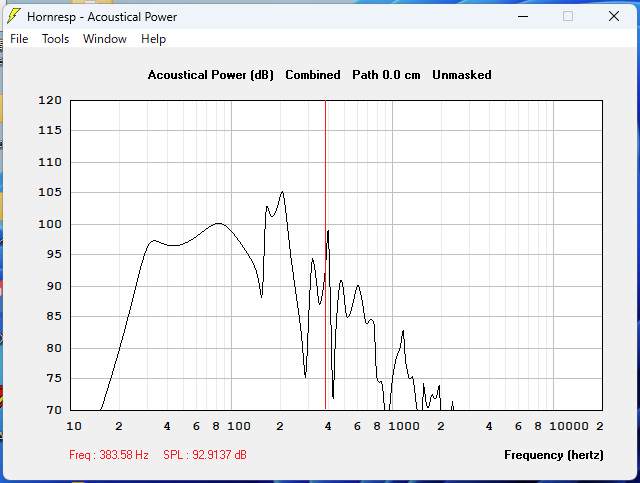Close the Hornresp Acoustical Power window
Viewport: 640px width, 483px height.
coord(614,16)
